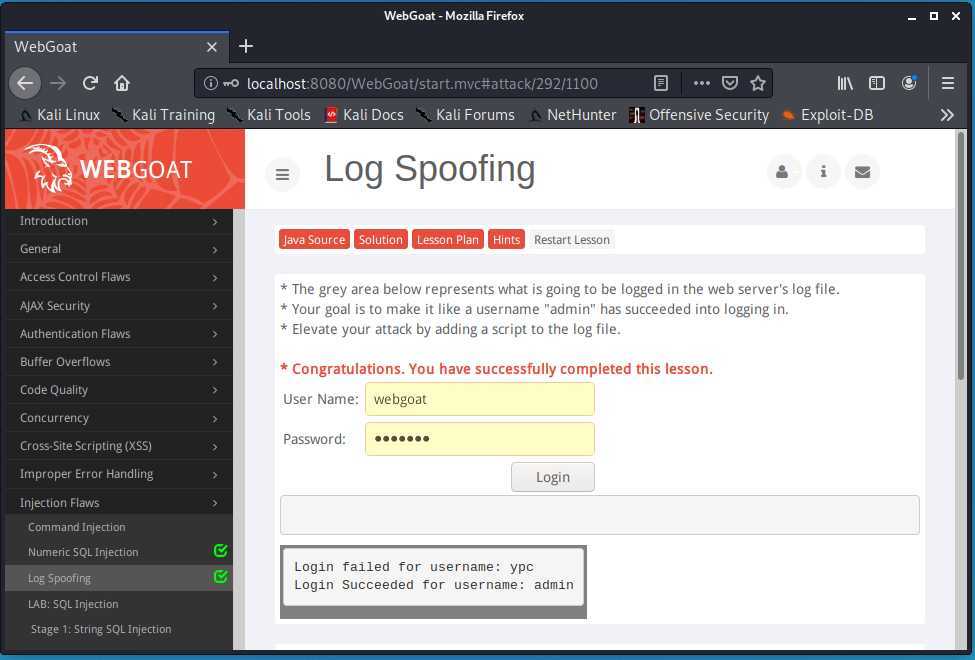The image size is (975, 660).
Task: Show more bookmarks chevron
Action: tap(947, 115)
